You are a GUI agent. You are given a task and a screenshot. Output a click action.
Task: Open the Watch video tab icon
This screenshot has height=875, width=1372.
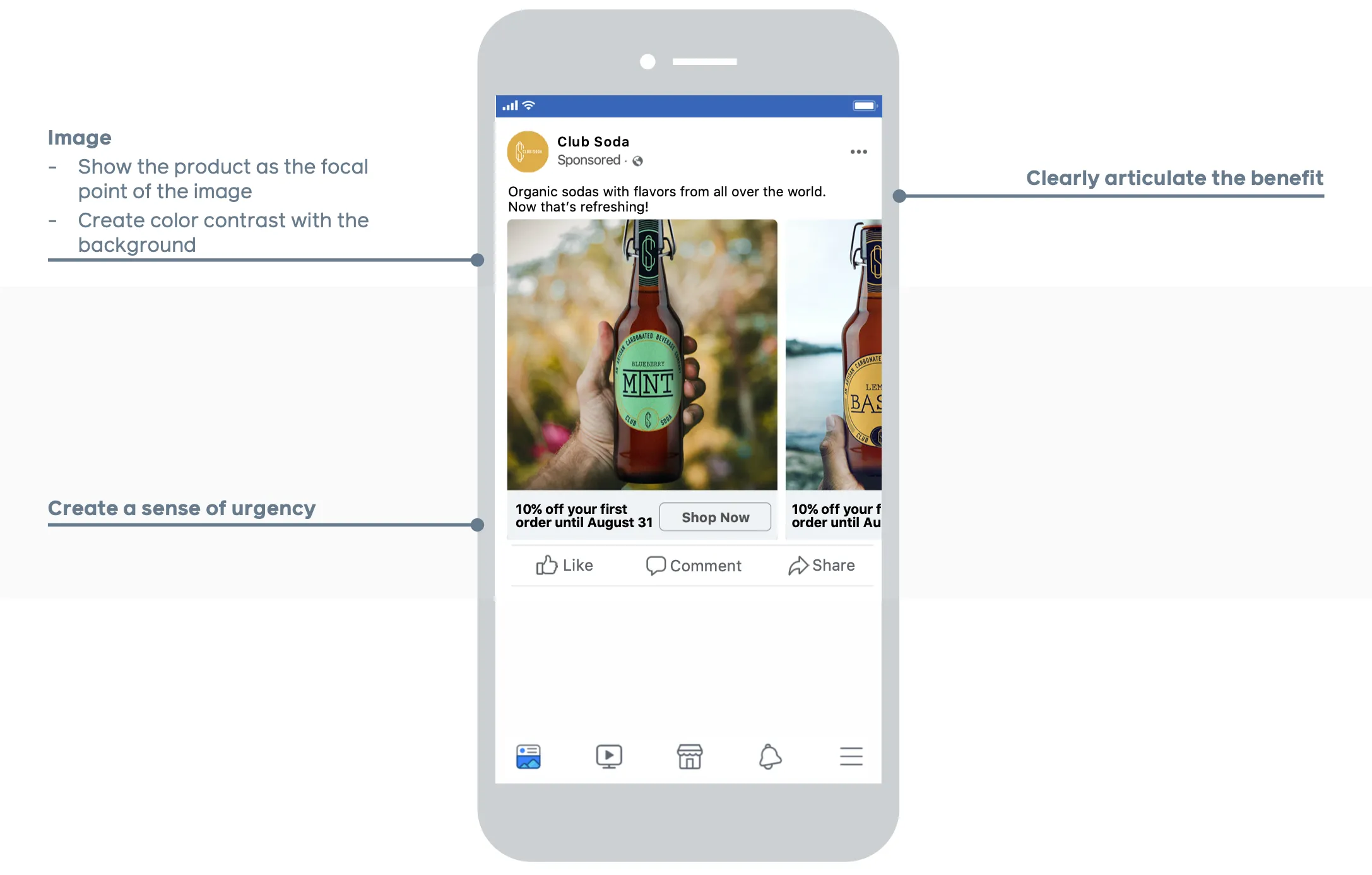pyautogui.click(x=609, y=756)
